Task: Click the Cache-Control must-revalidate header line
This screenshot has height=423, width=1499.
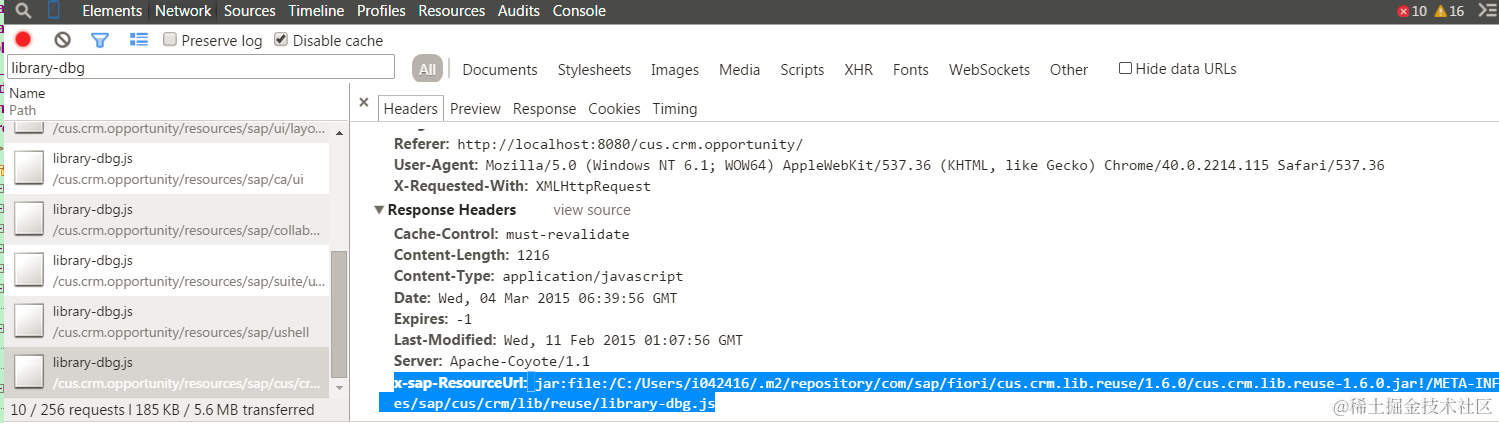Action: tap(512, 234)
